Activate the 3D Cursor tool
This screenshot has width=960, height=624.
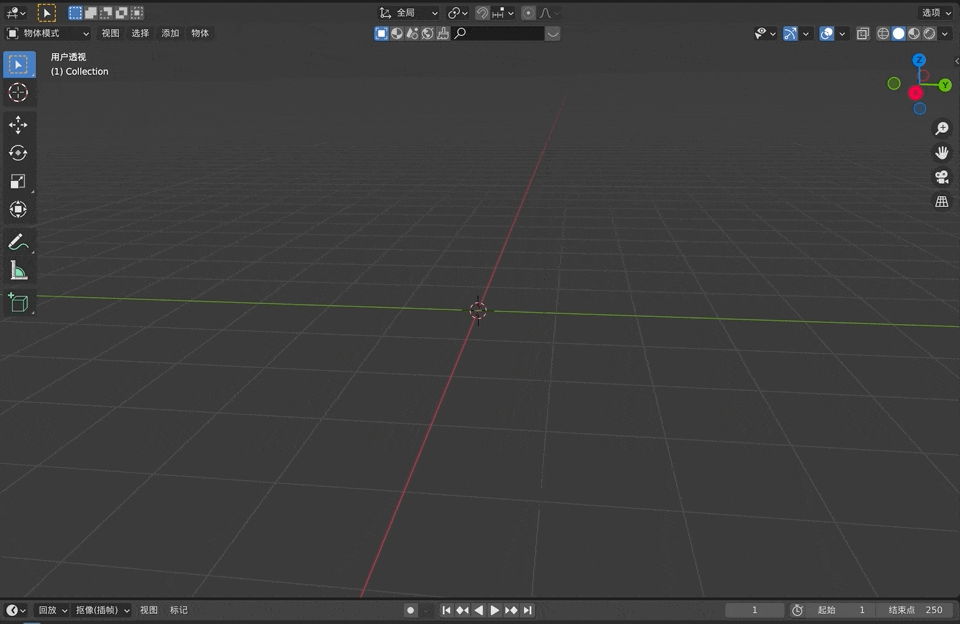pyautogui.click(x=18, y=93)
